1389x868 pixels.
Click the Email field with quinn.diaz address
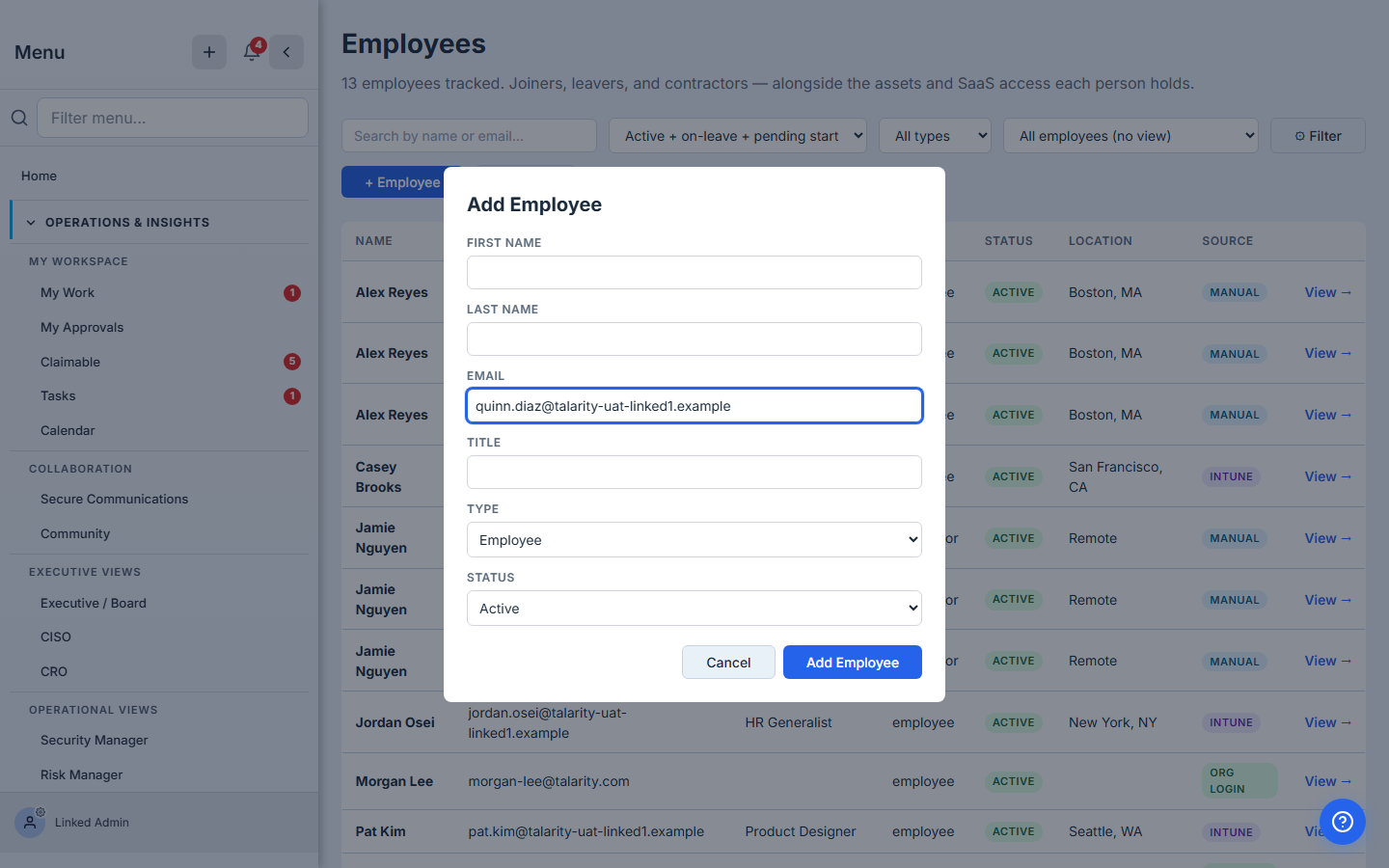click(694, 406)
